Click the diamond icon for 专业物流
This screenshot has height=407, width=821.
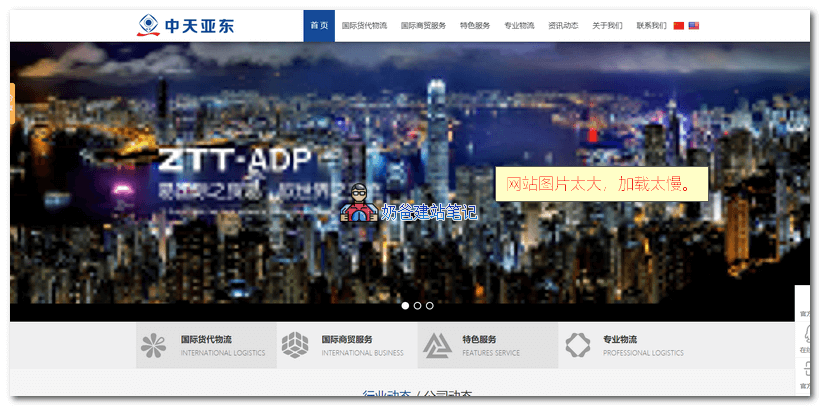pos(578,346)
